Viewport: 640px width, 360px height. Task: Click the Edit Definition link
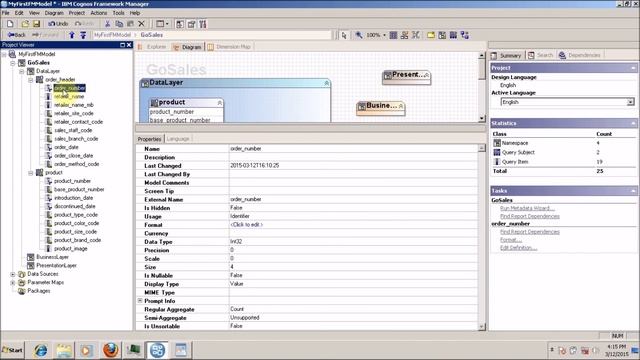pyautogui.click(x=518, y=248)
